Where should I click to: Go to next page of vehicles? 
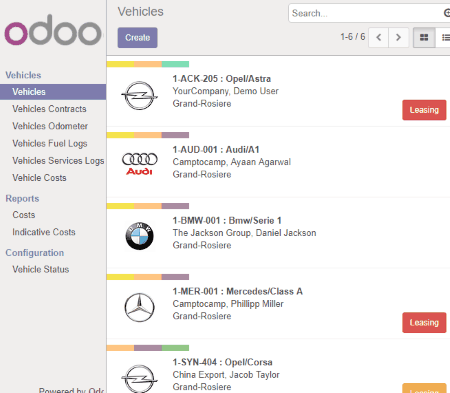398,37
